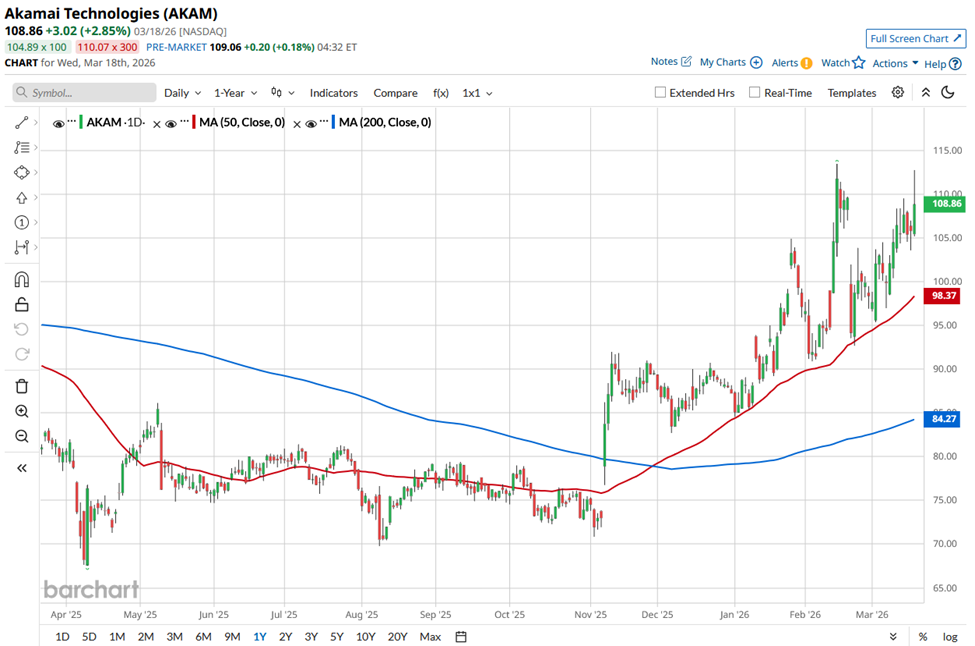Click the 98.37 MA 50 price label
This screenshot has height=646, width=975.
(943, 295)
